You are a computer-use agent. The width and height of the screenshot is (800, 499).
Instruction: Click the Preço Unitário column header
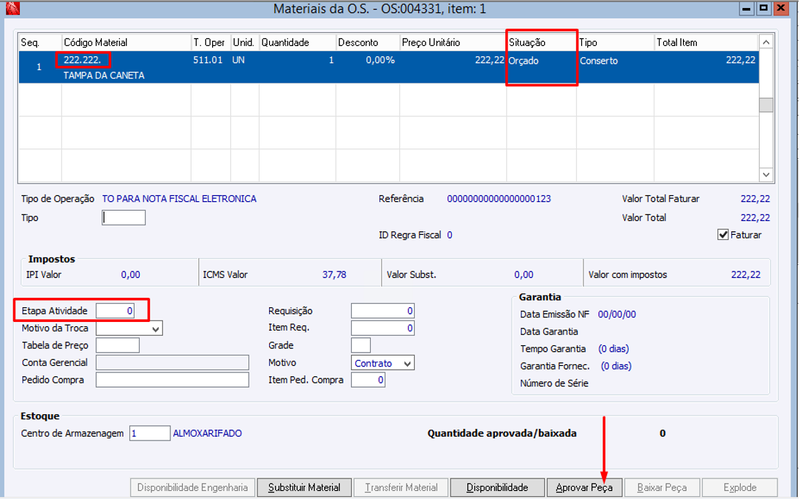(x=453, y=42)
